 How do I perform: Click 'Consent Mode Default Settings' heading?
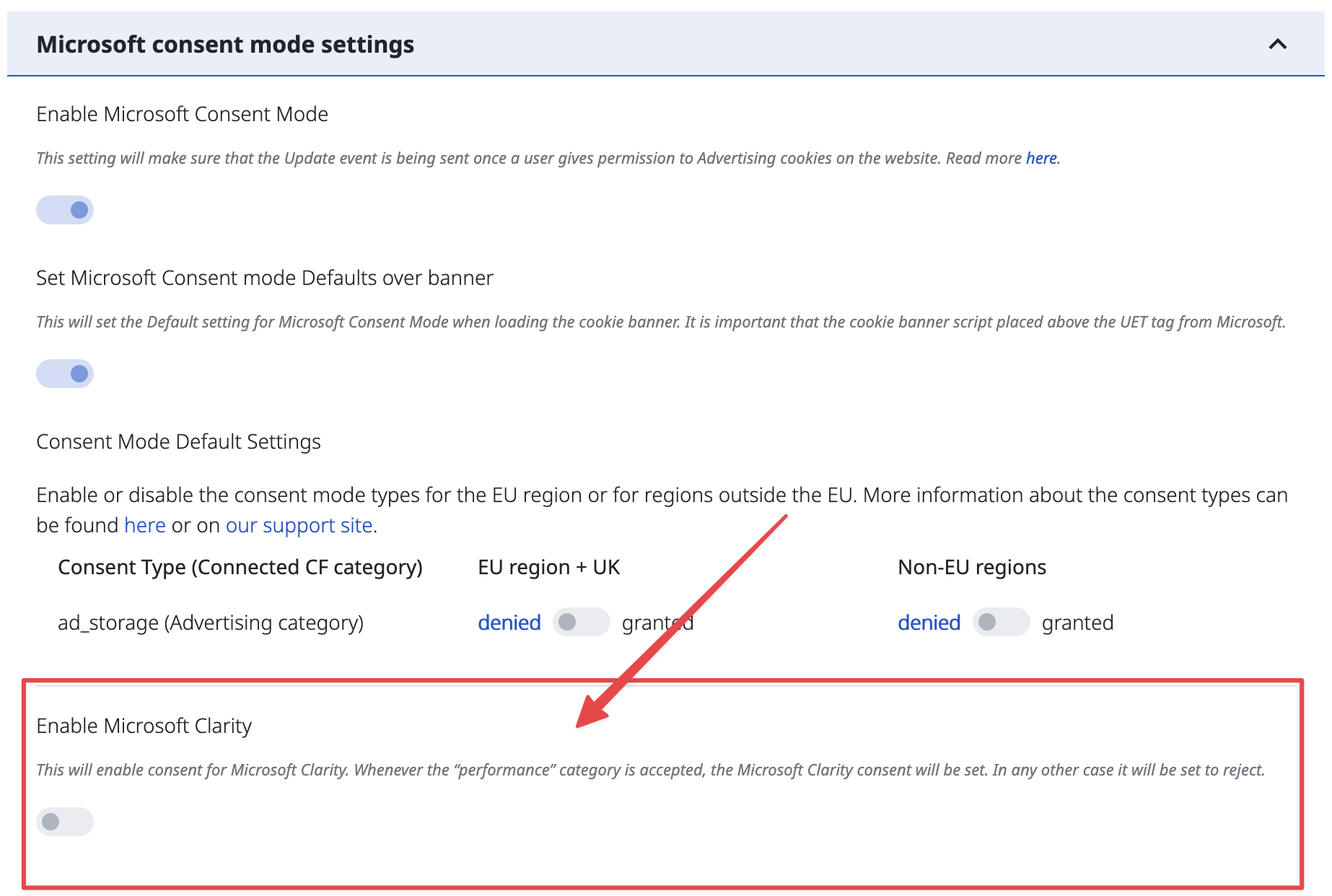(179, 442)
